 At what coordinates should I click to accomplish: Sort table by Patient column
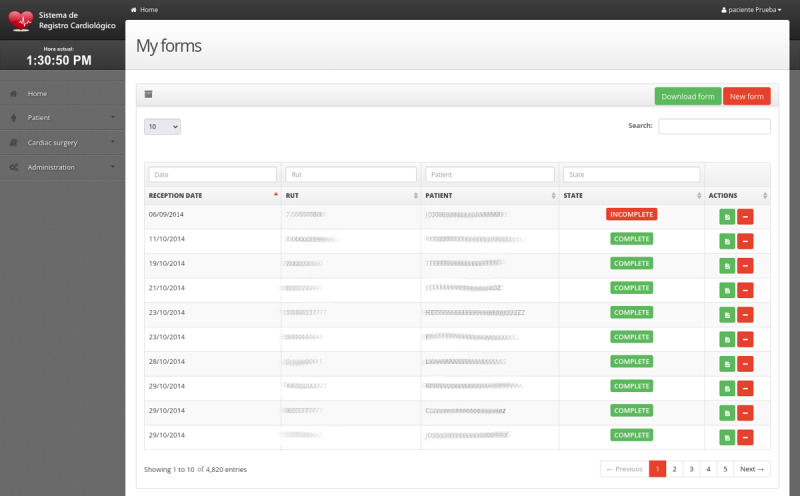[x=490, y=195]
